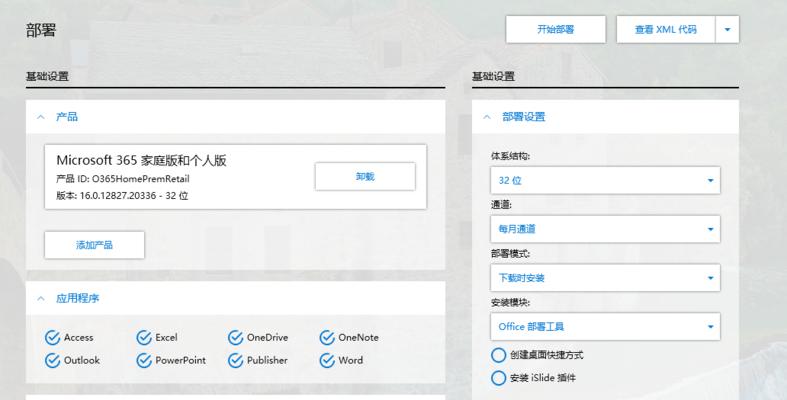Screen dimensions: 787x400
Task: Uncheck the Outlook application
Action: click(52, 360)
